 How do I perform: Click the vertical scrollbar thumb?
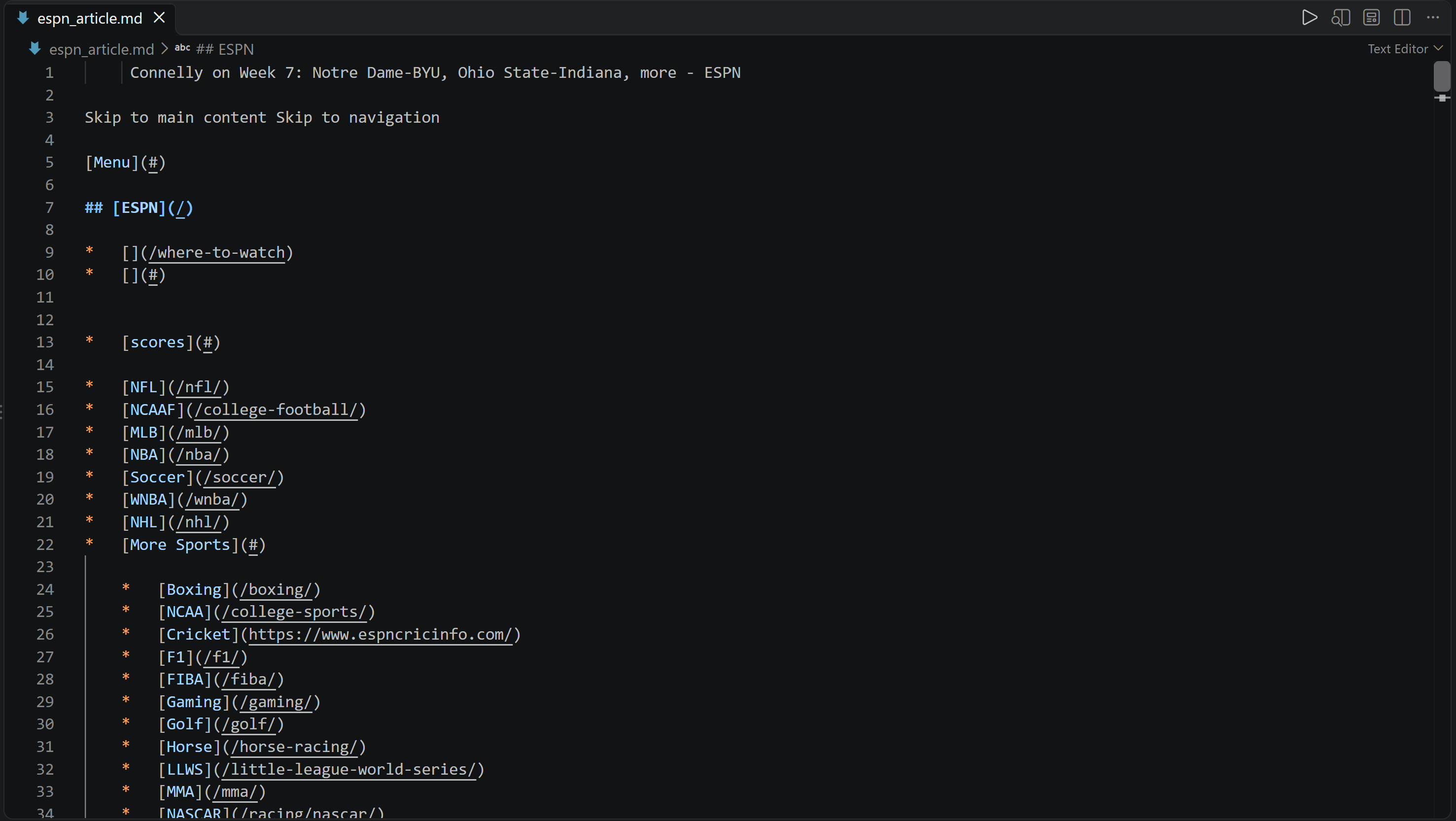(1441, 76)
